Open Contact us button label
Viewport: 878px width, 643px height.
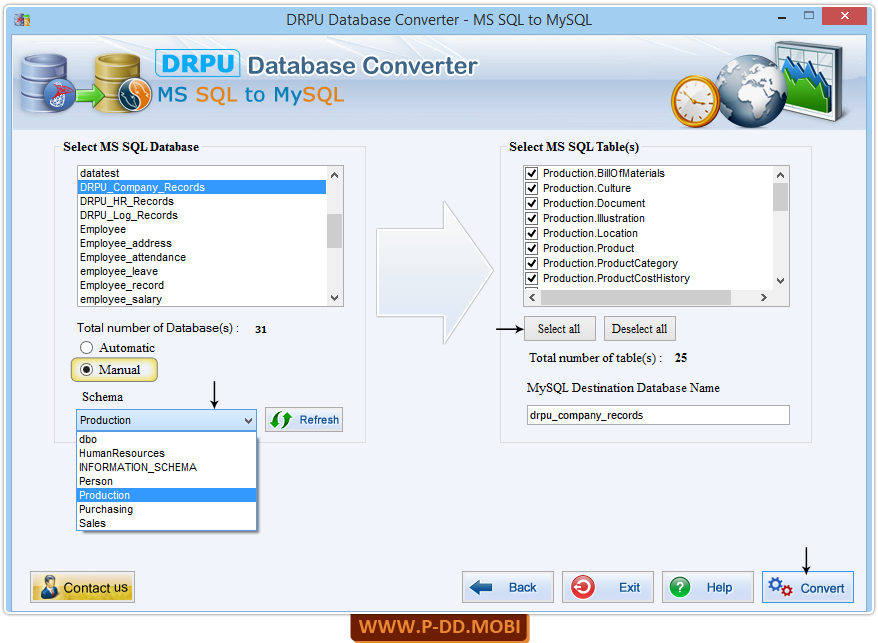pos(95,588)
